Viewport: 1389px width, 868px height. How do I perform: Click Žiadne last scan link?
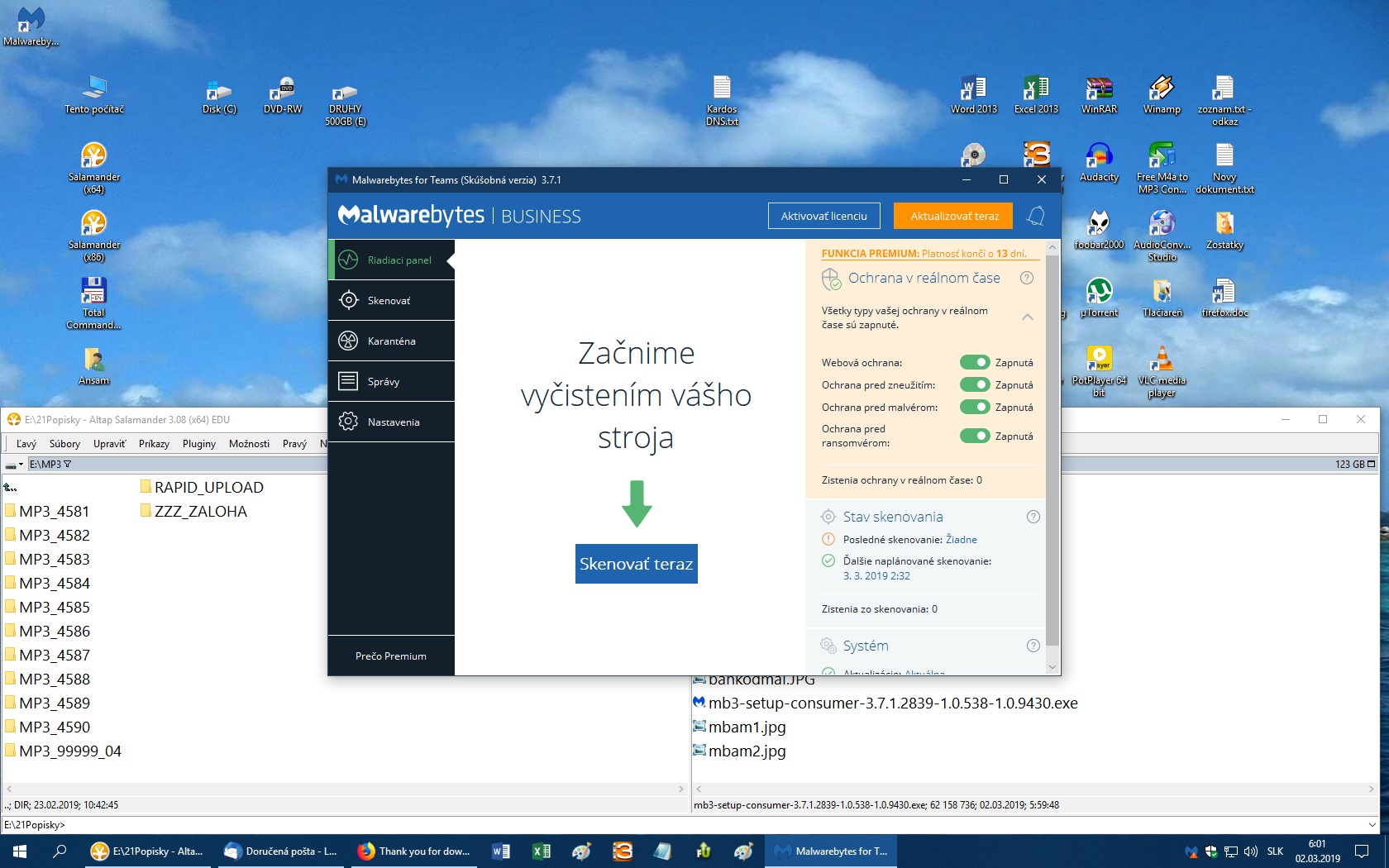tap(962, 539)
